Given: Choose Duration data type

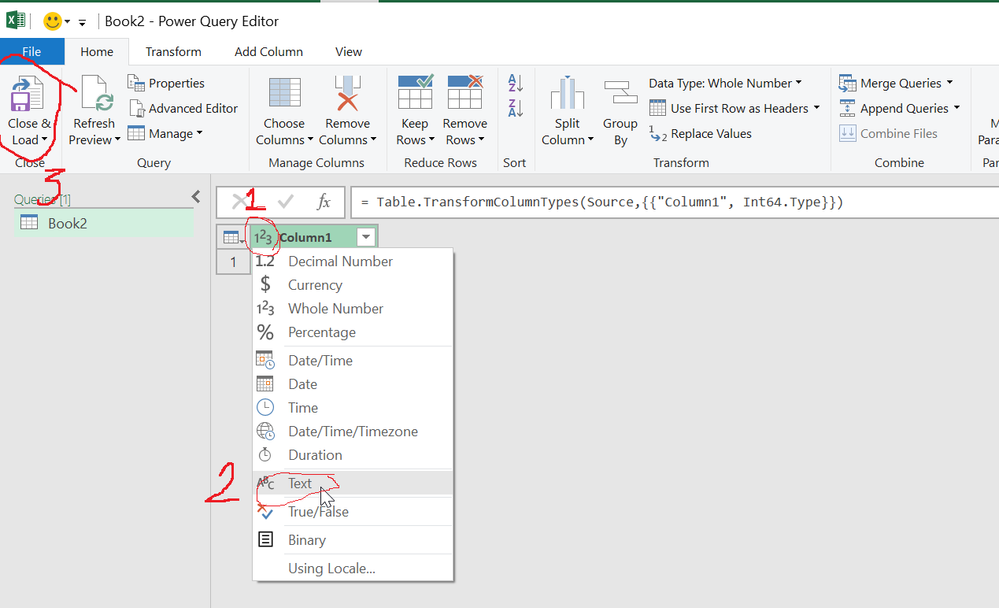Looking at the screenshot, I should [353, 455].
